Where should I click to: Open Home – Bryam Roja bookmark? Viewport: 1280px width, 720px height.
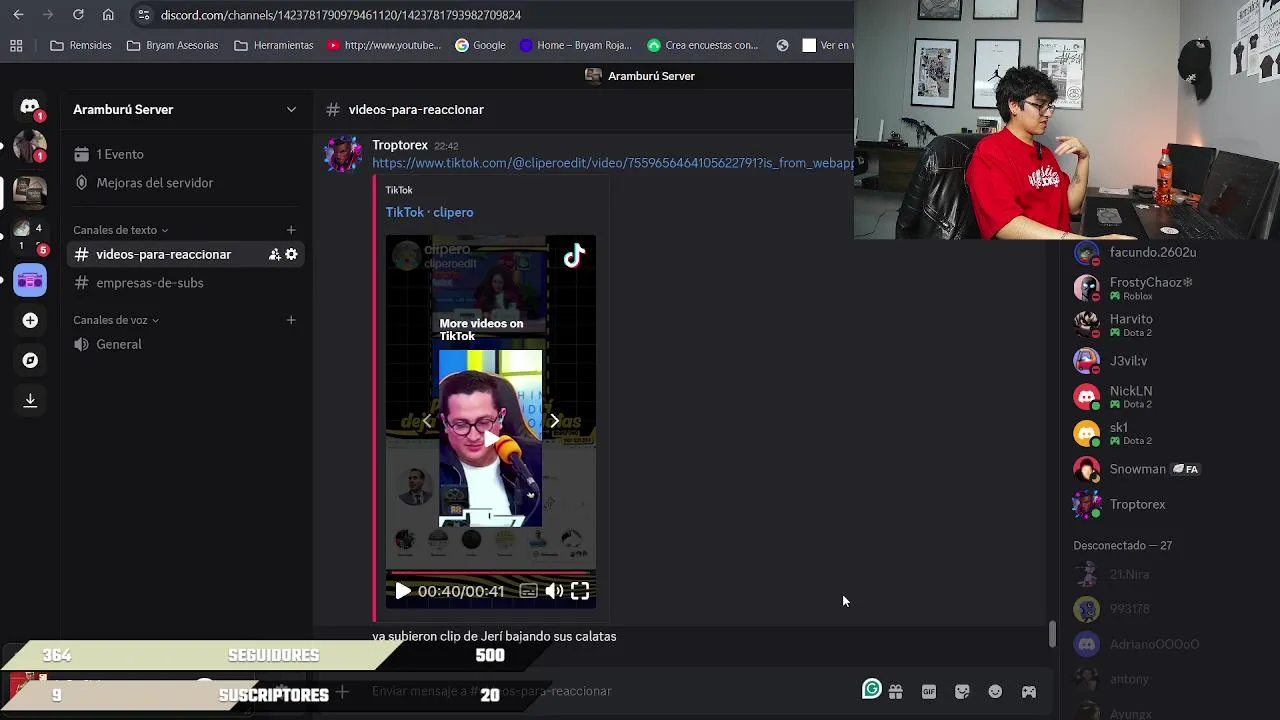576,45
